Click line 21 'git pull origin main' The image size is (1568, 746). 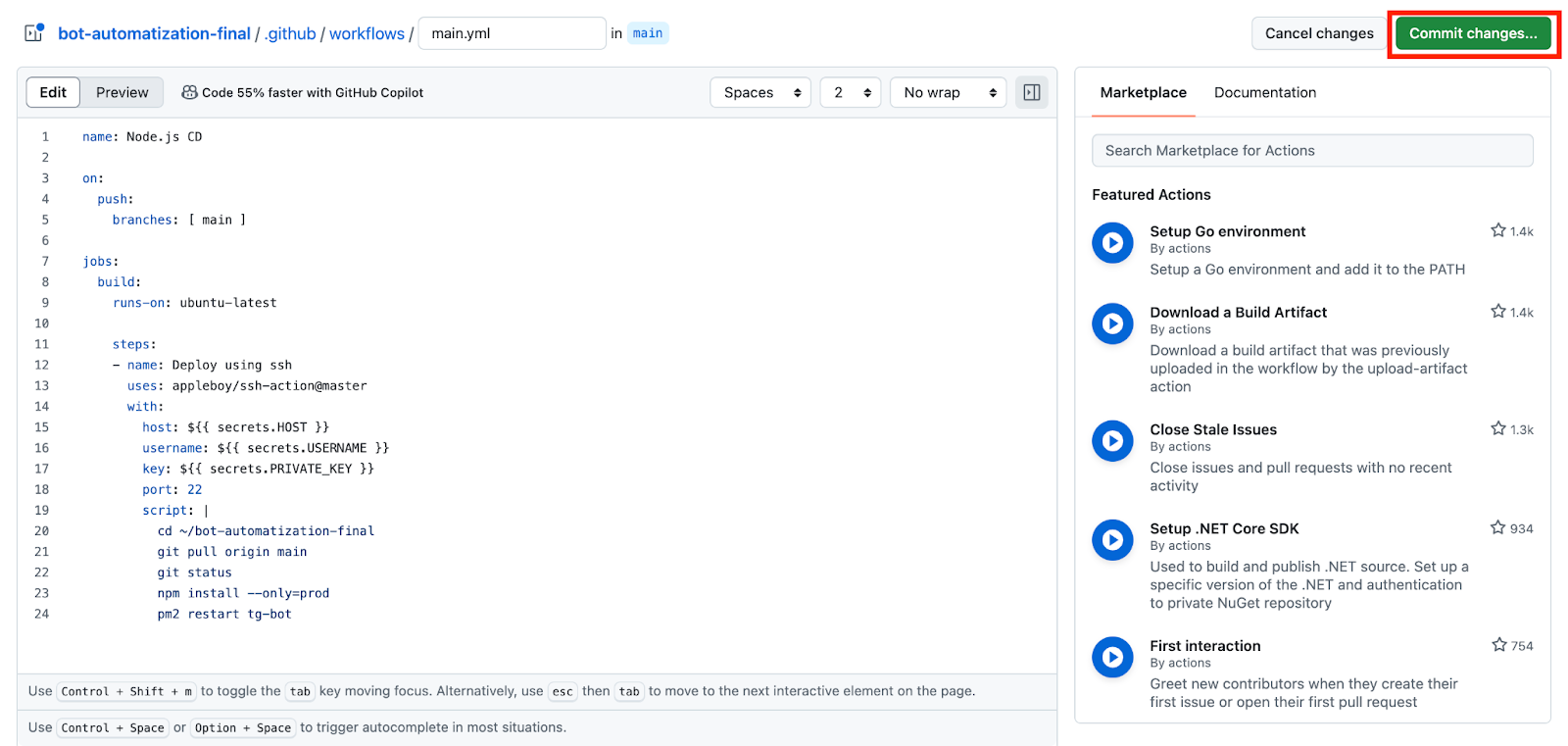(232, 552)
